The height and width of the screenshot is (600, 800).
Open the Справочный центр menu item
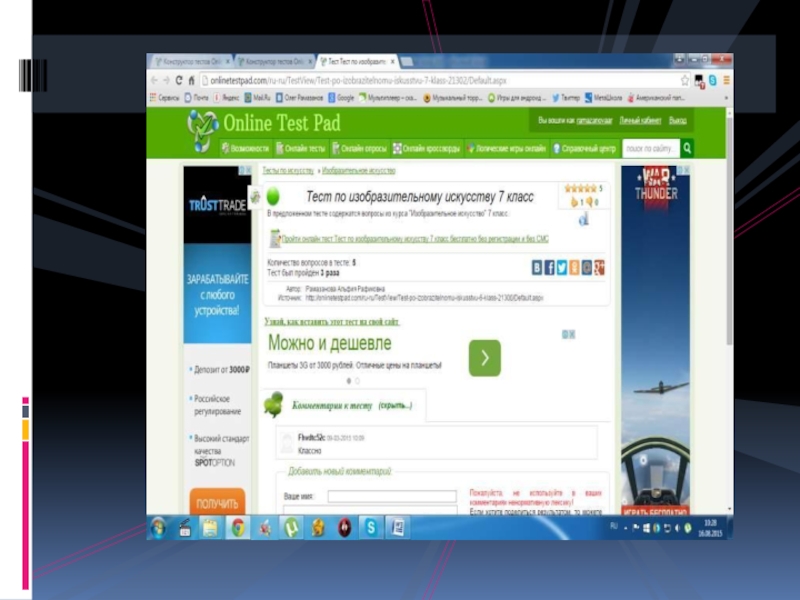pyautogui.click(x=584, y=148)
